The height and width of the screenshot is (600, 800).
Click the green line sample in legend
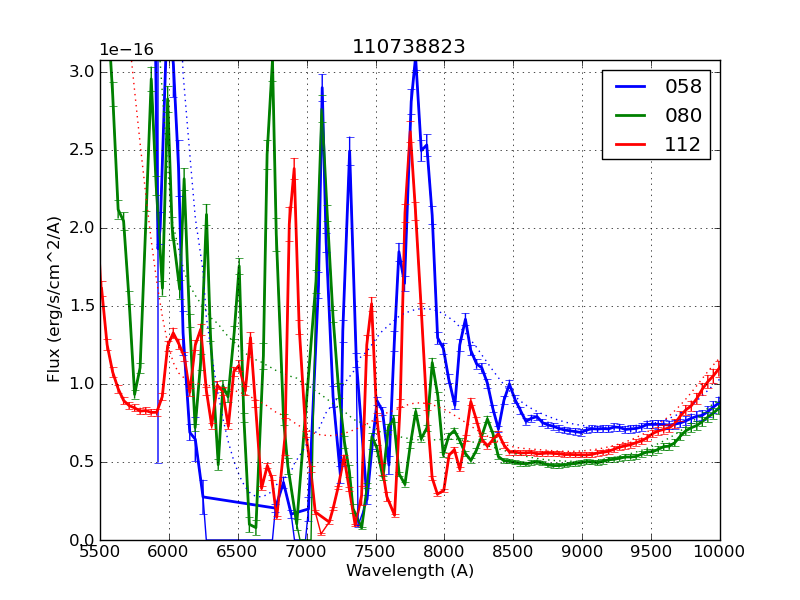630,115
